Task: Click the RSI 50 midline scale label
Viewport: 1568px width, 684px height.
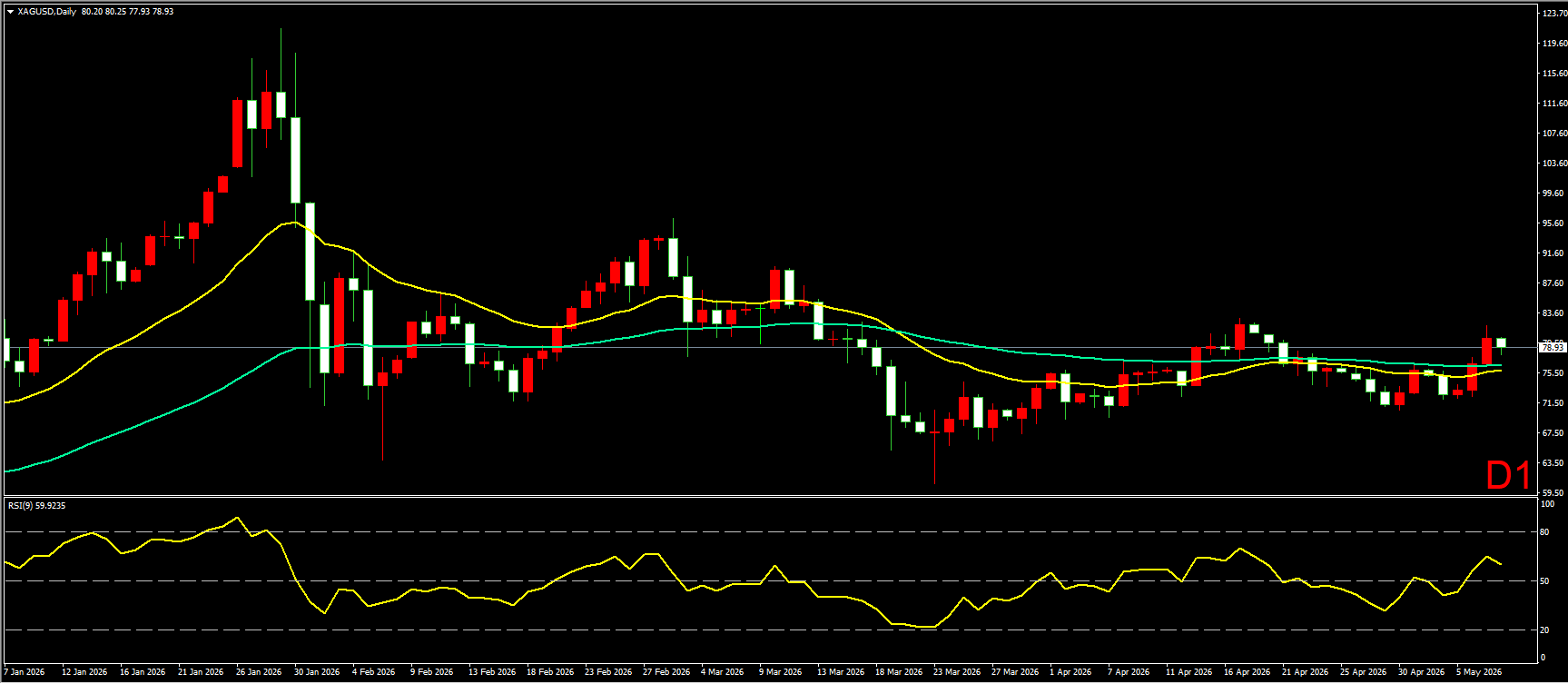Action: point(1544,580)
